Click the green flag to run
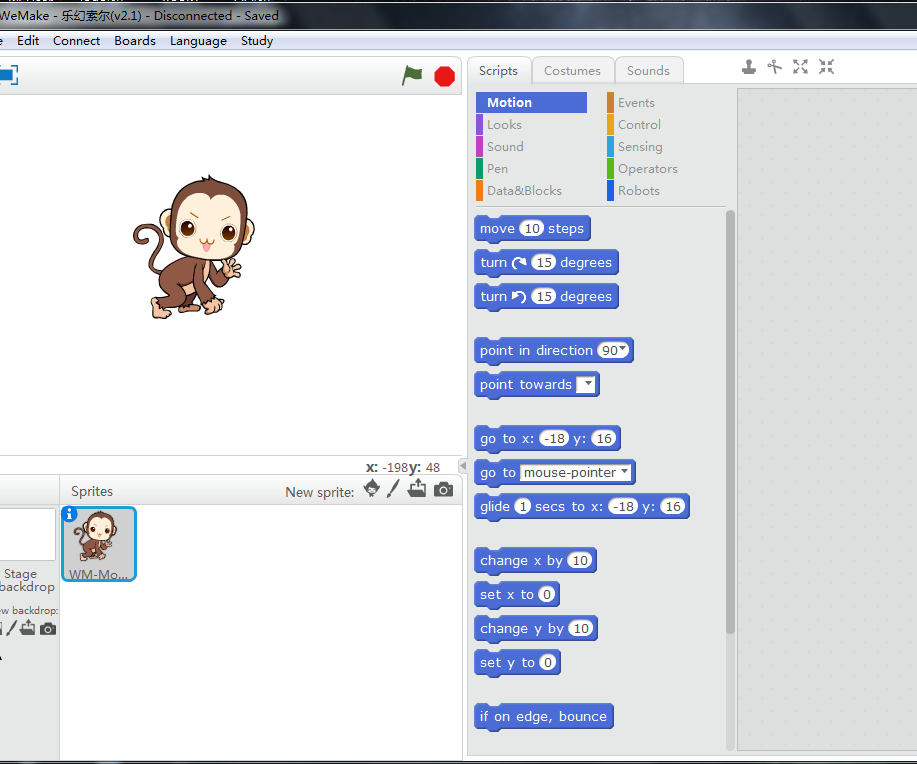 point(412,75)
